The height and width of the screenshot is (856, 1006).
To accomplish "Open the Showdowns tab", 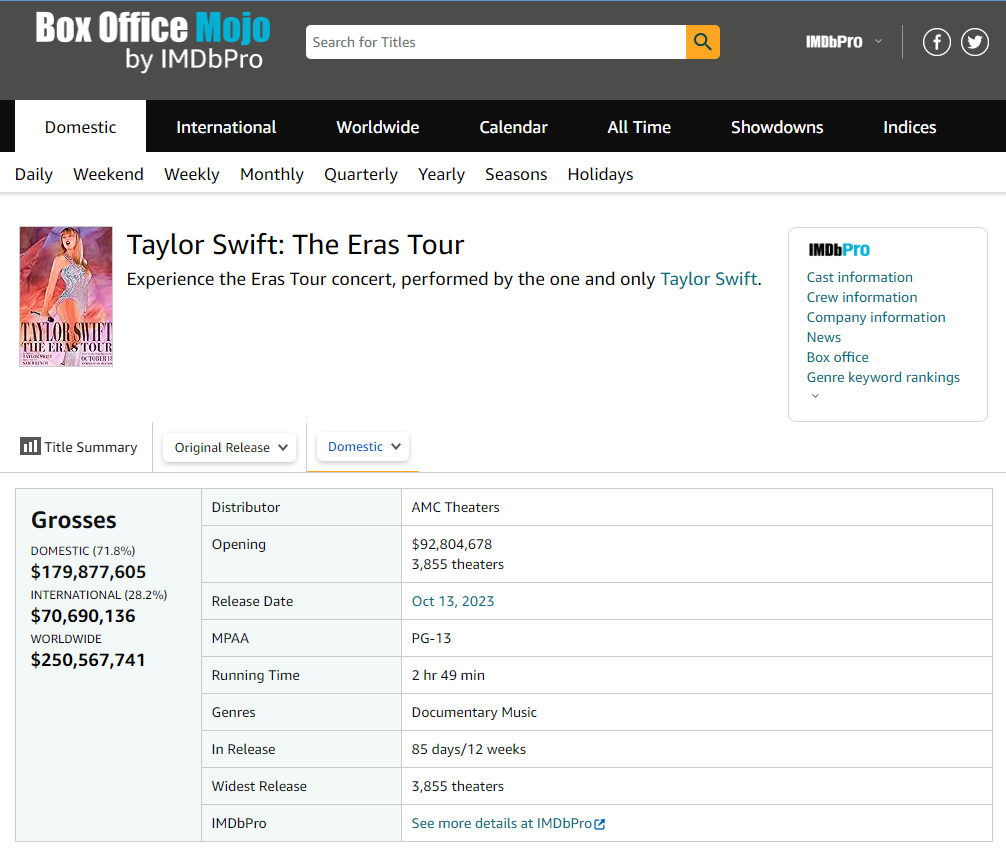I will click(777, 127).
